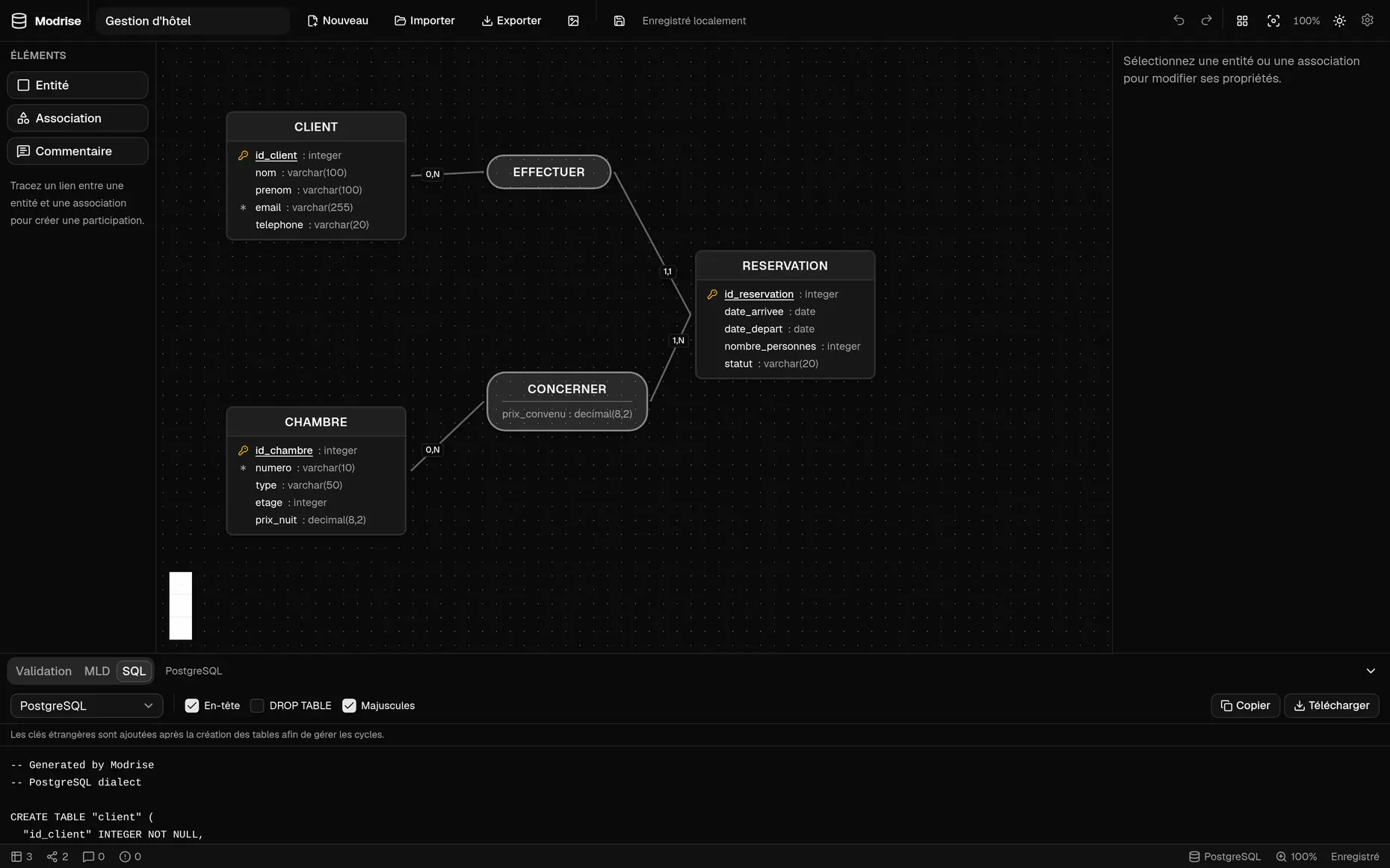Click the CREATE TABLE "client" SQL line
Viewport: 1390px width, 868px height.
[x=82, y=817]
